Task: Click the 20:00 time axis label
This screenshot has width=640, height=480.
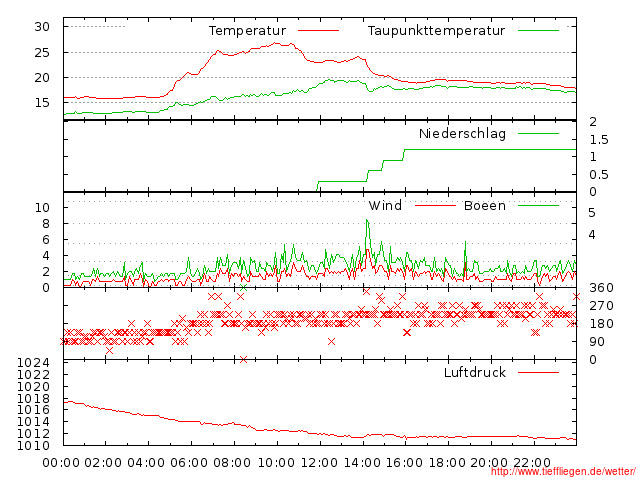Action: pos(489,463)
